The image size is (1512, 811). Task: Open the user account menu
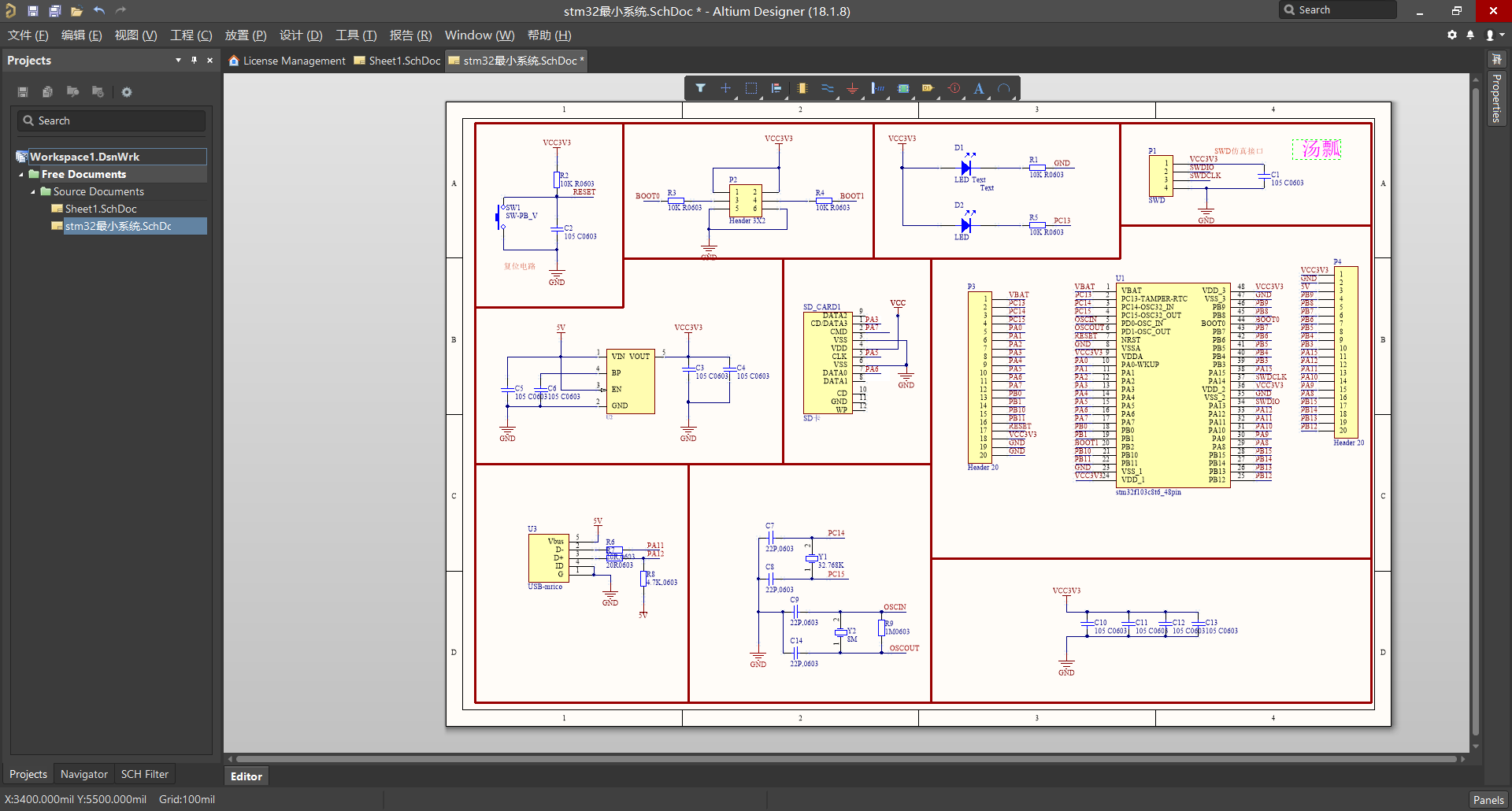[x=1494, y=35]
